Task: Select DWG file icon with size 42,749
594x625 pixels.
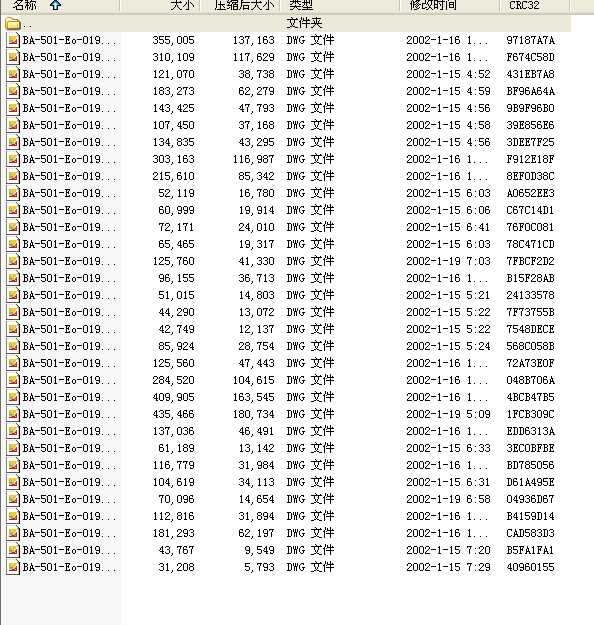Action: pyautogui.click(x=13, y=329)
